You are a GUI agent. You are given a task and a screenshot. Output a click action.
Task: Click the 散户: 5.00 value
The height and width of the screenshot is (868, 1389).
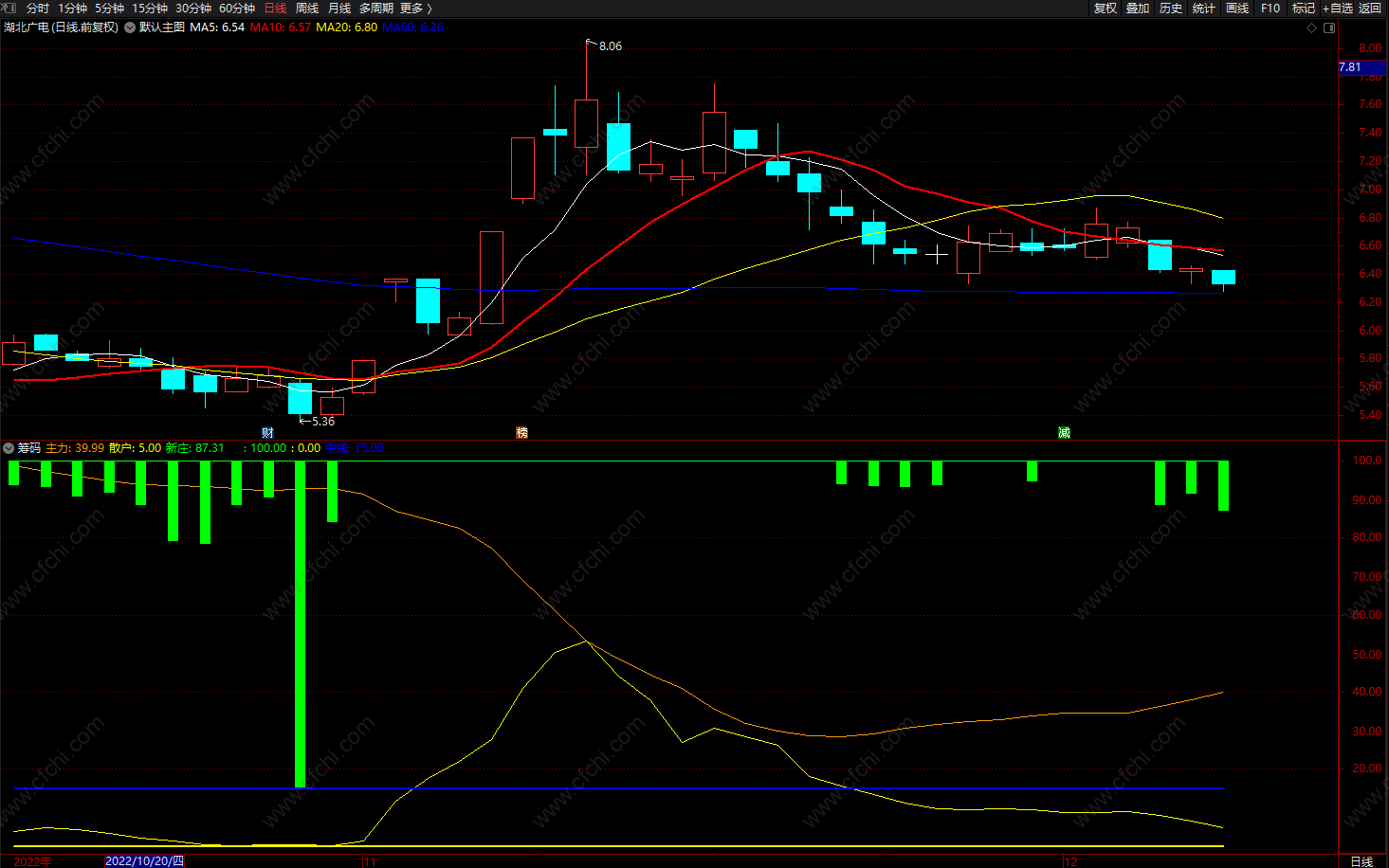click(x=135, y=448)
